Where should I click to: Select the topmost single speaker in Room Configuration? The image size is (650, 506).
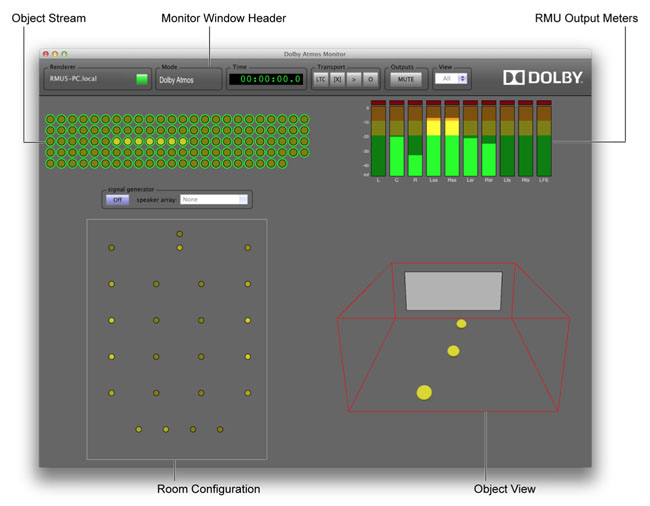coord(179,234)
